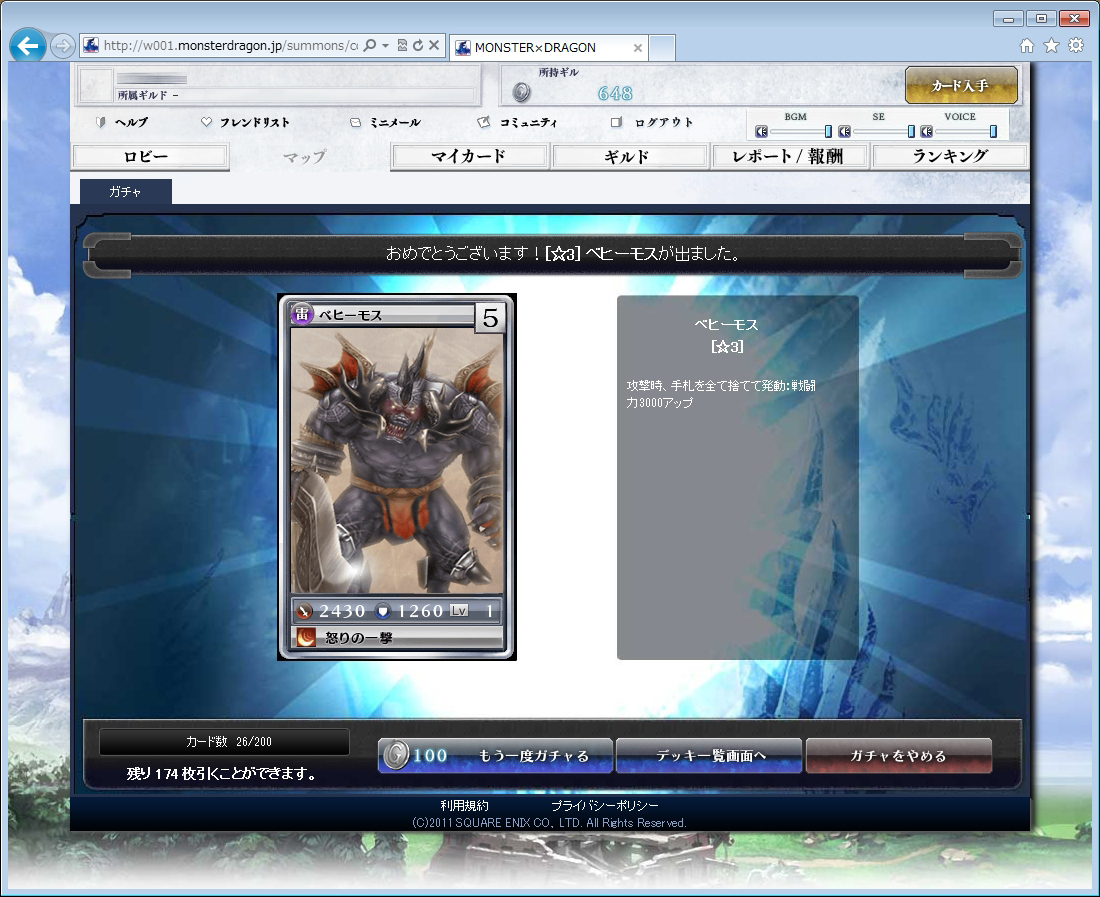The width and height of the screenshot is (1100, 897).
Task: Go to デッキ一覧画面へ
Action: coord(709,755)
